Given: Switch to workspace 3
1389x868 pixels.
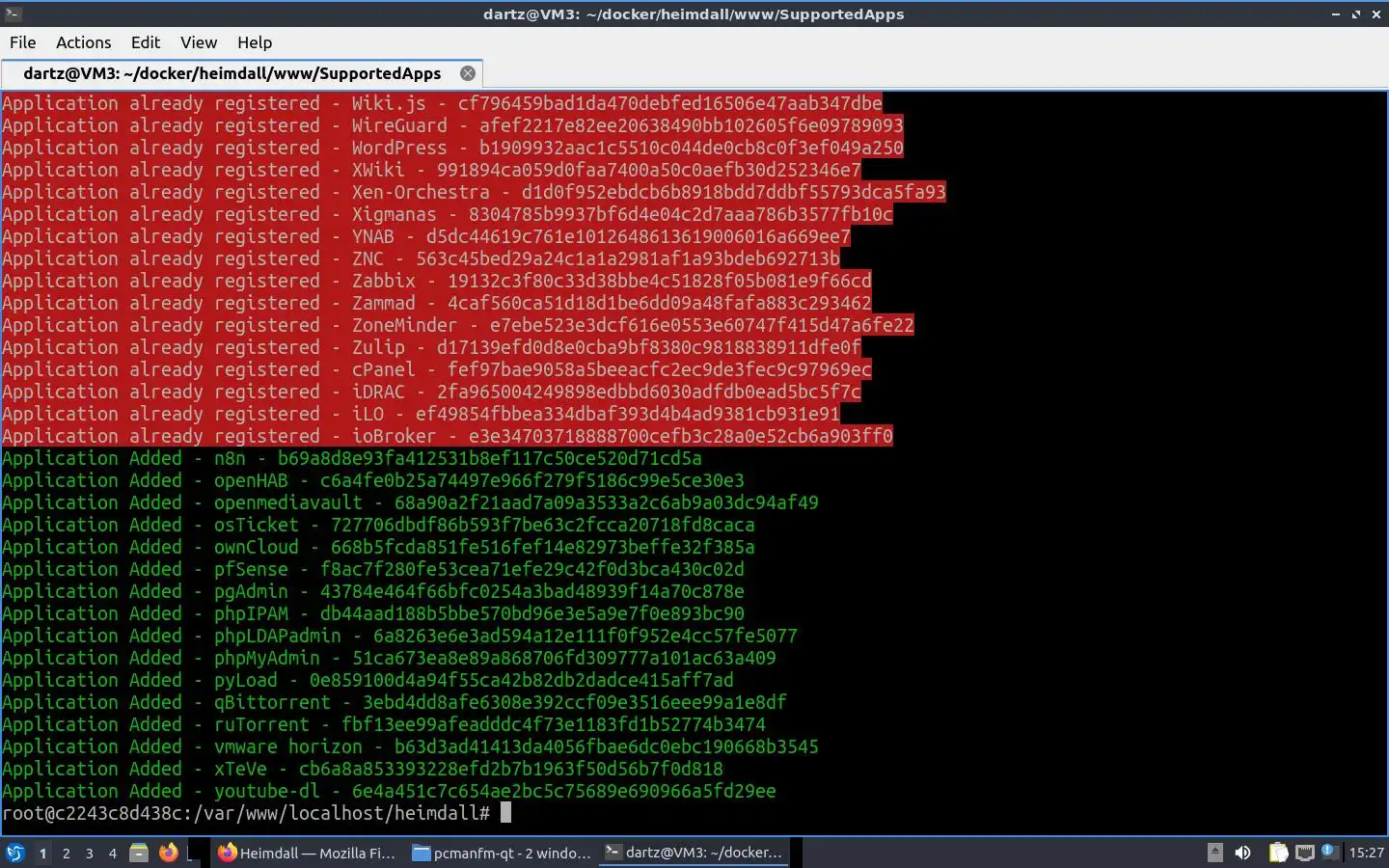Looking at the screenshot, I should 90,854.
